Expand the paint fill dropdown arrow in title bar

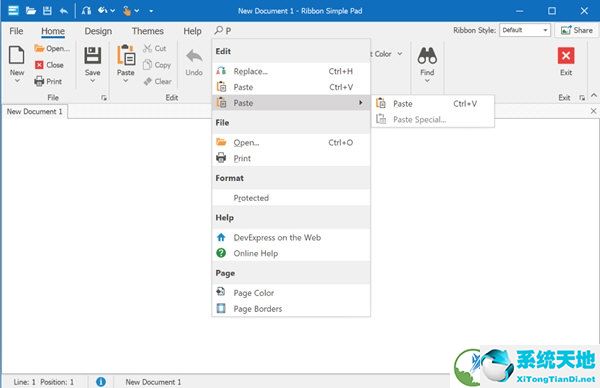click(112, 11)
